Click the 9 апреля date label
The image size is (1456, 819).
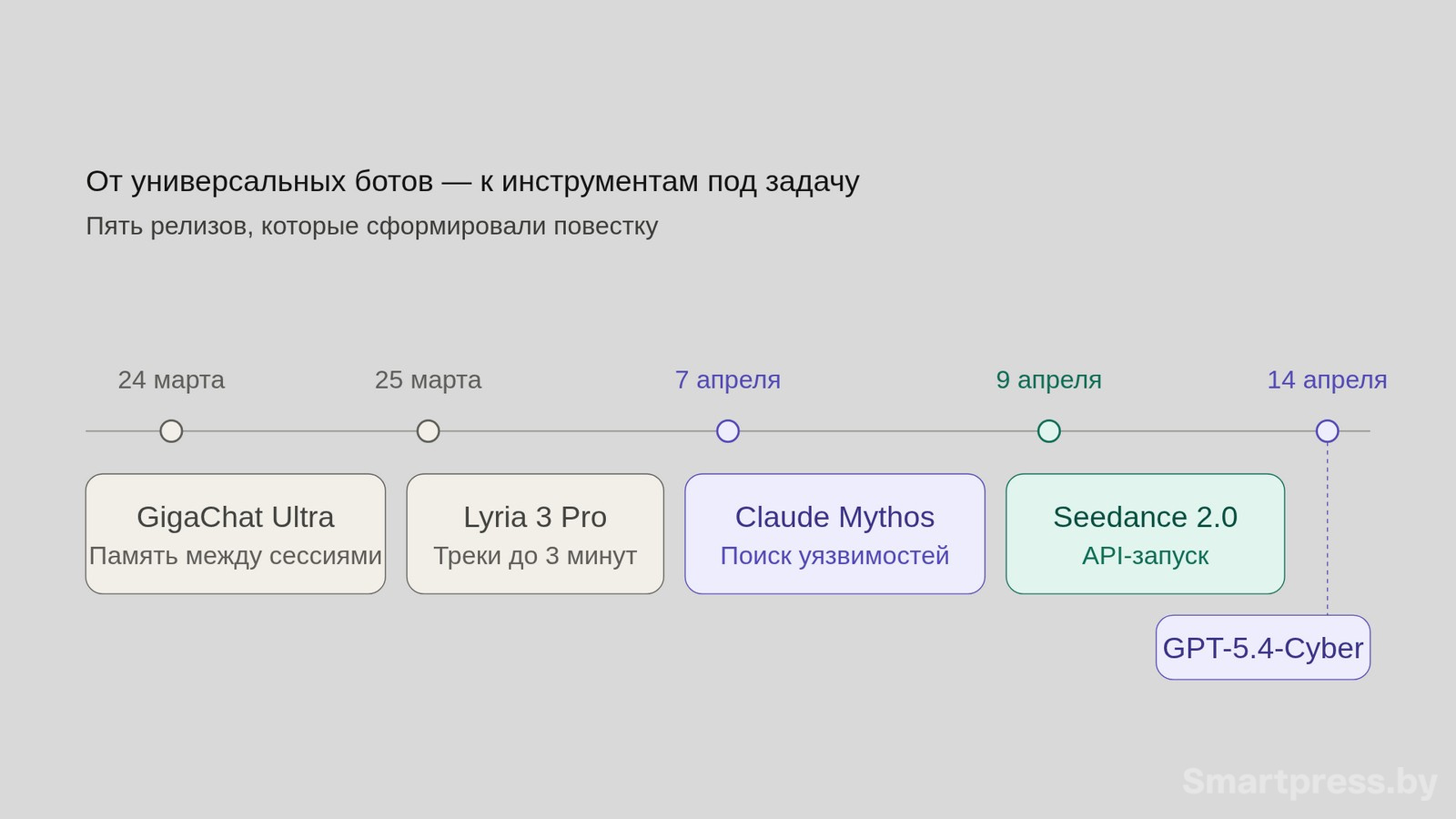[1048, 380]
